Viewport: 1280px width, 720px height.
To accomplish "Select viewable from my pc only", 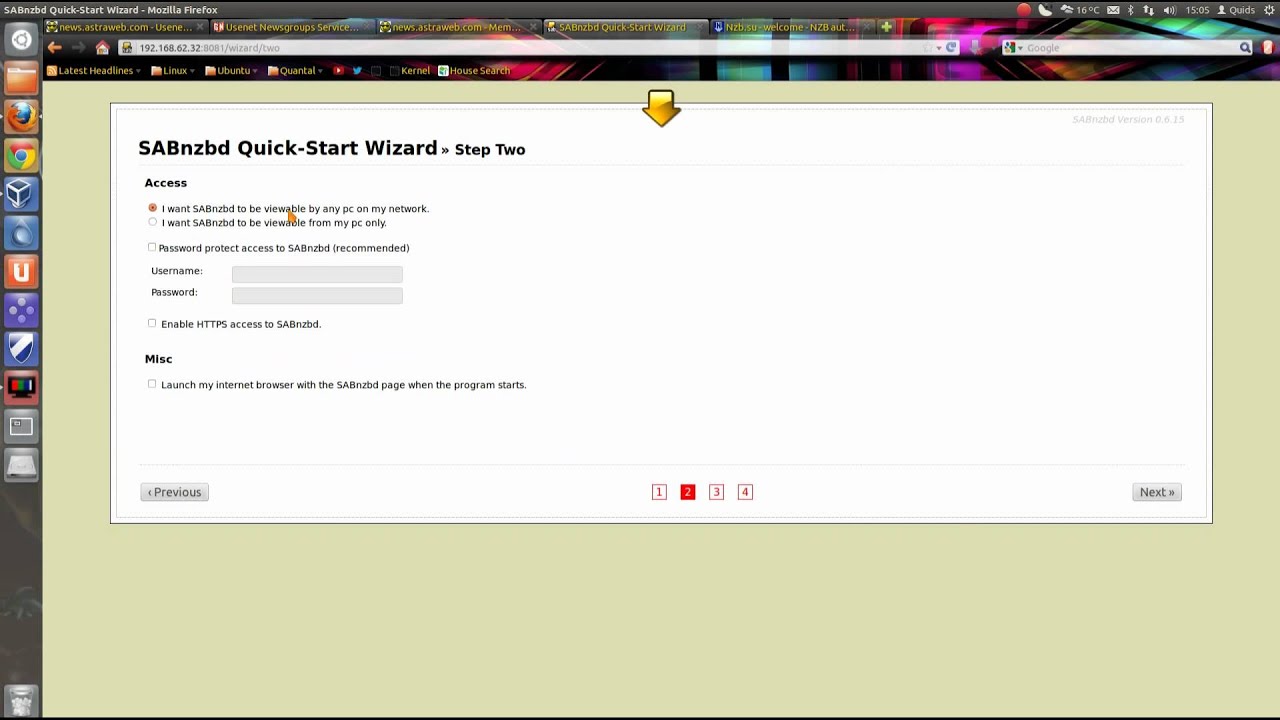I will coord(153,222).
